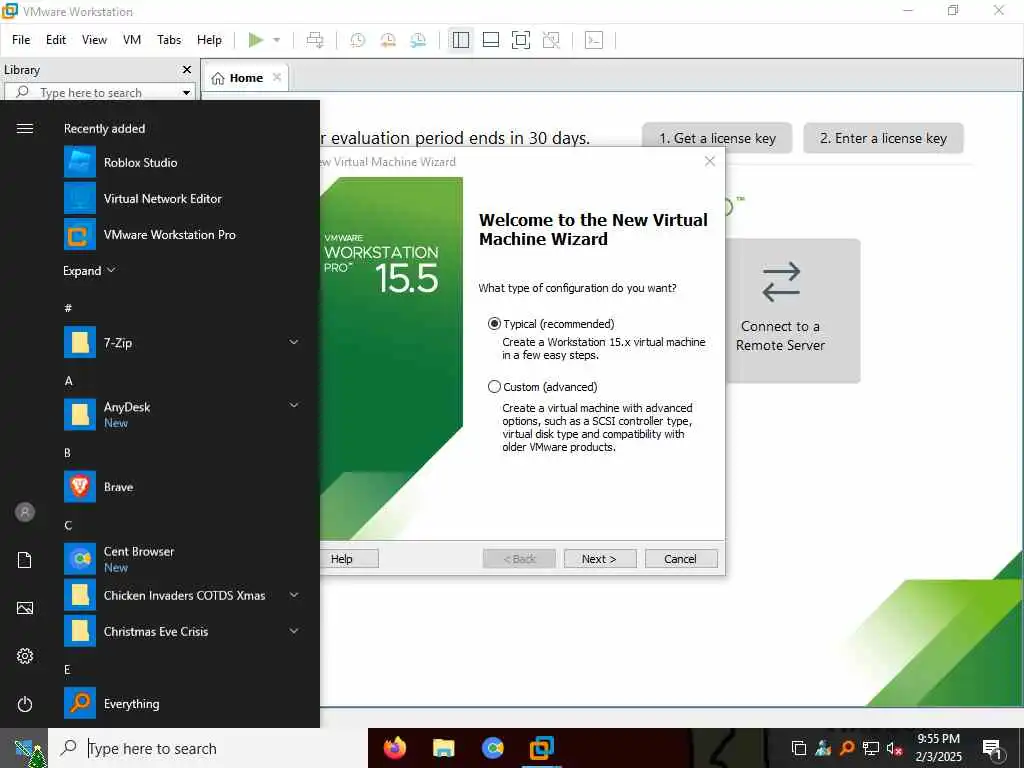Open Pictures icon in Start sidebar
This screenshot has width=1024, height=768.
(x=25, y=608)
